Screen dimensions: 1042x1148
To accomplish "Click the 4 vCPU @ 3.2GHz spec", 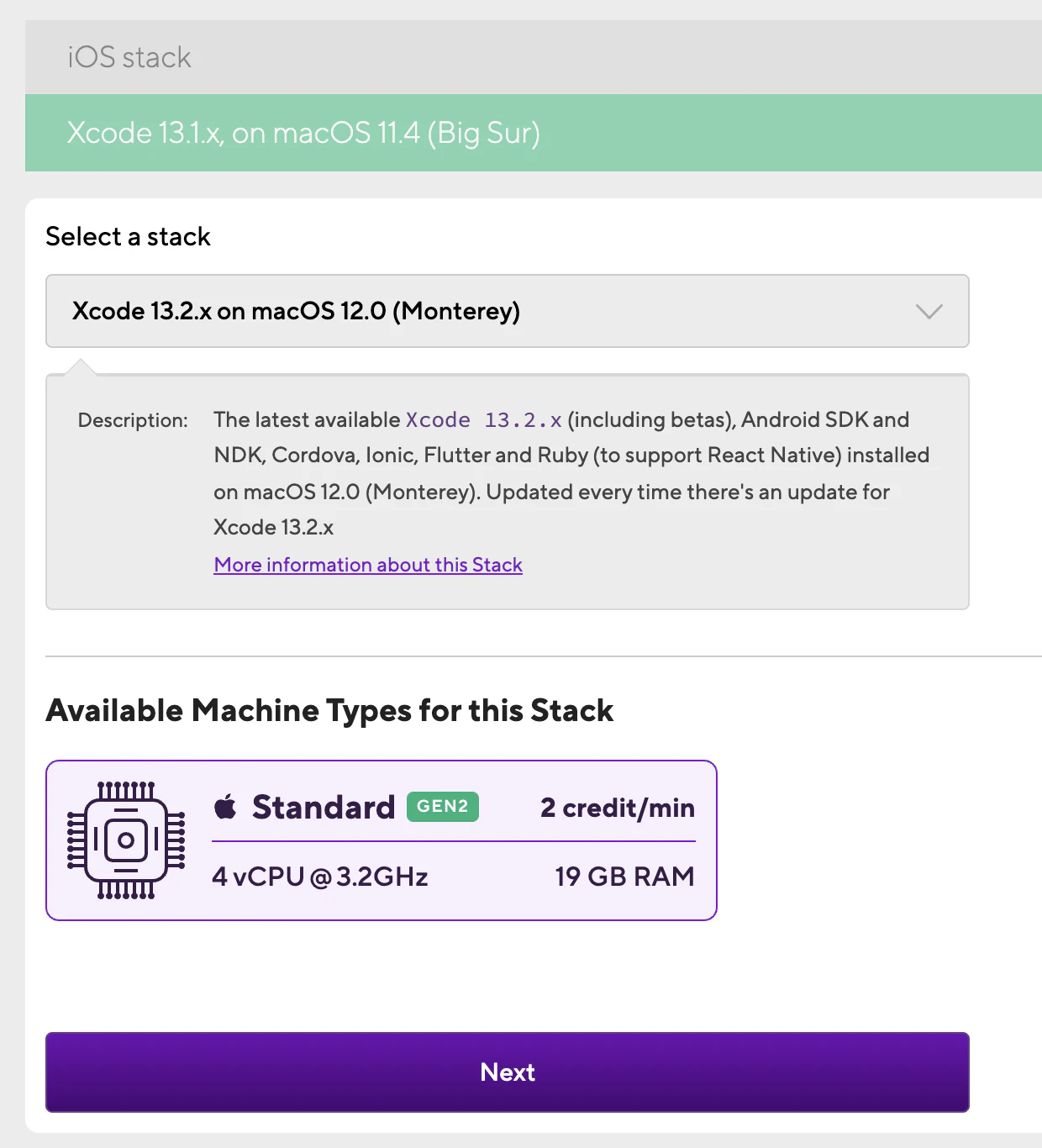I will (320, 877).
